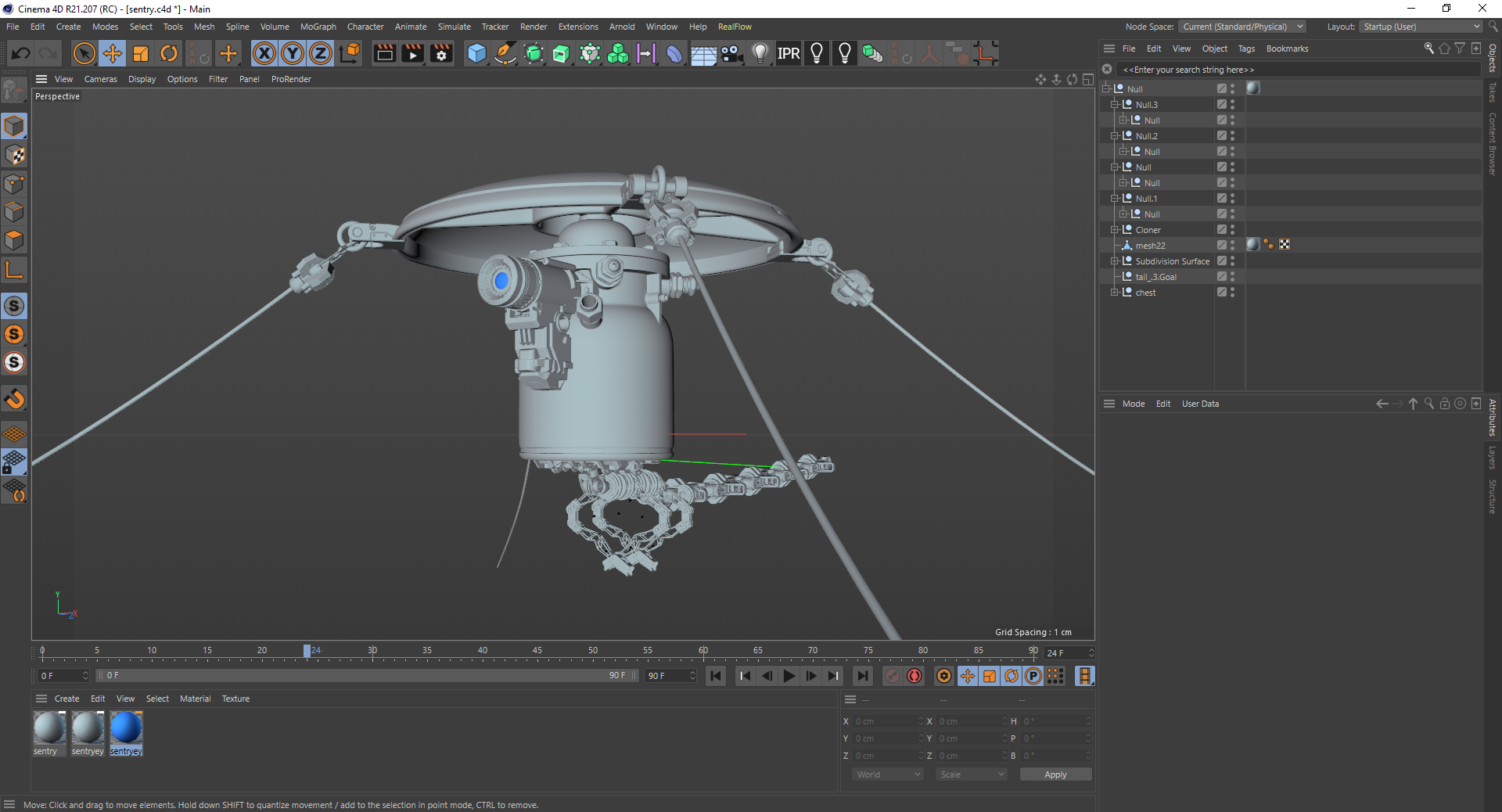Open Edit Render Settings icon
This screenshot has height=812, width=1502.
[x=441, y=53]
